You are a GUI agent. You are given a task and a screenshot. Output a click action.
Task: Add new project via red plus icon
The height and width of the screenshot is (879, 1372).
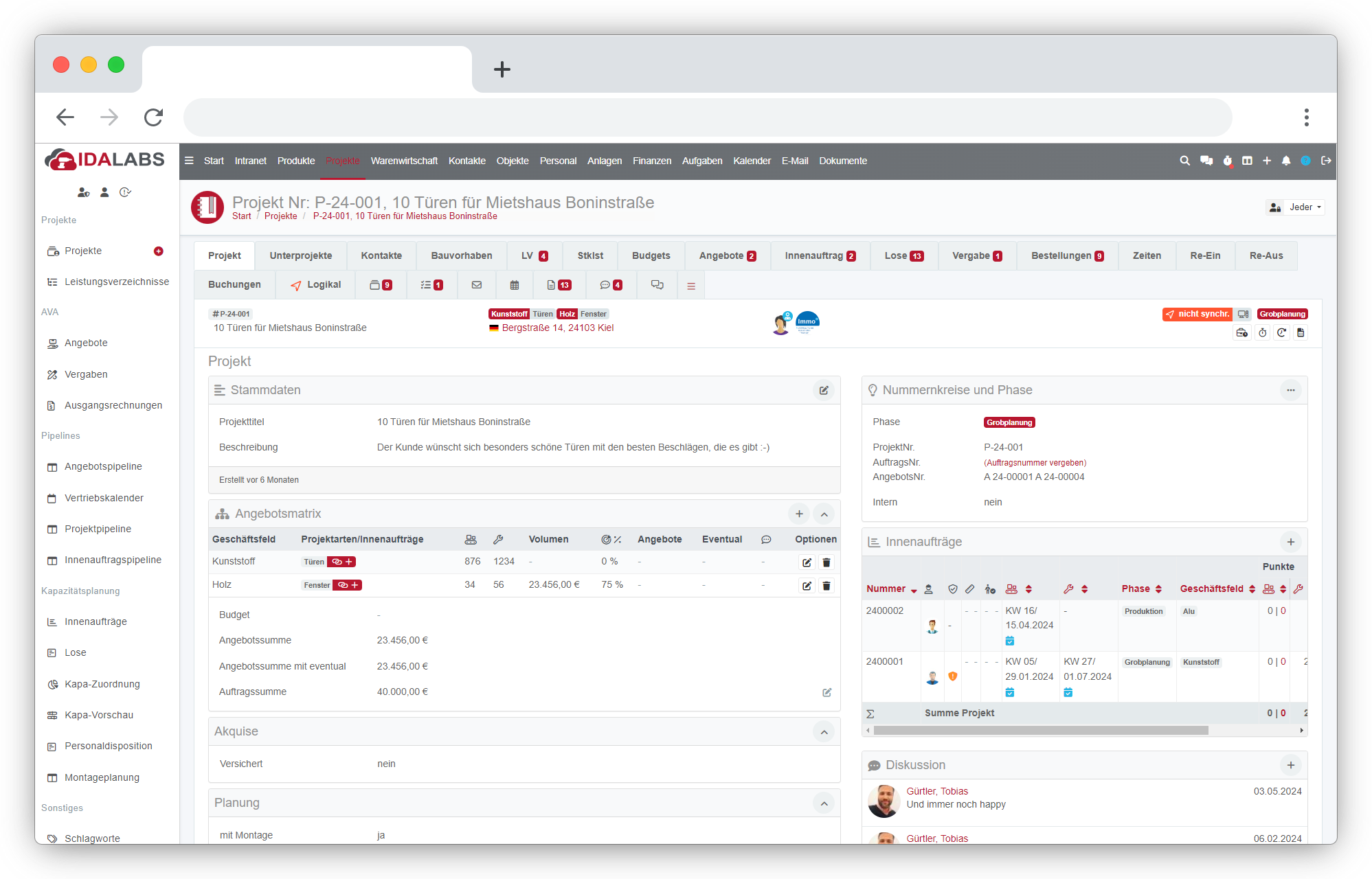pos(159,251)
